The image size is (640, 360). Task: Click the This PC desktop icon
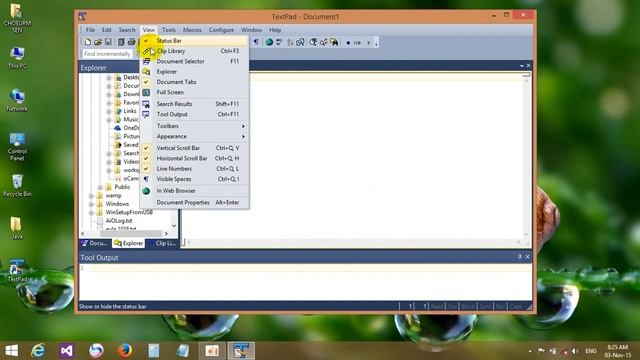pos(17,58)
